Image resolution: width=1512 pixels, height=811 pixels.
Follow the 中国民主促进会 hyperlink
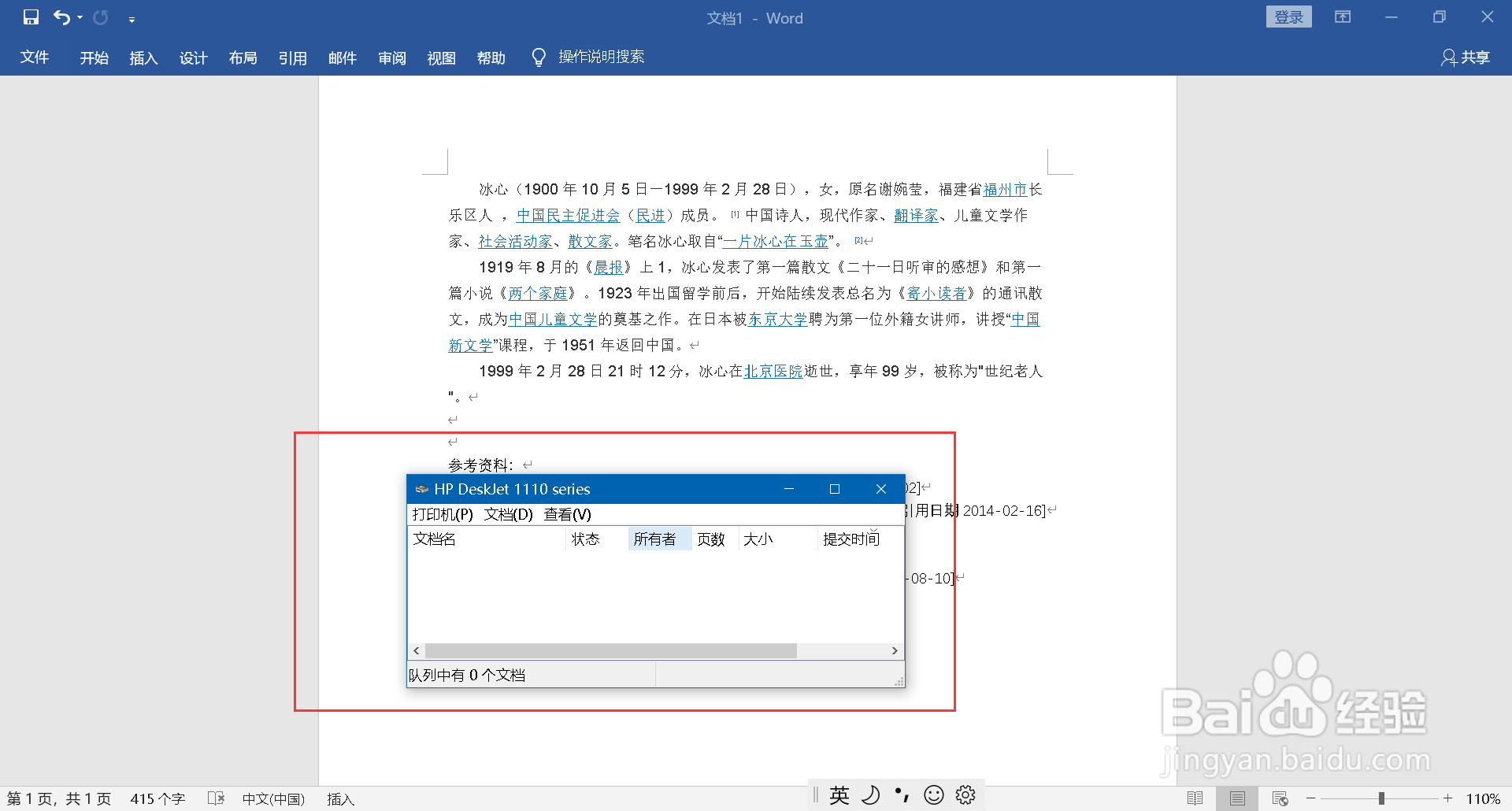tap(569, 215)
